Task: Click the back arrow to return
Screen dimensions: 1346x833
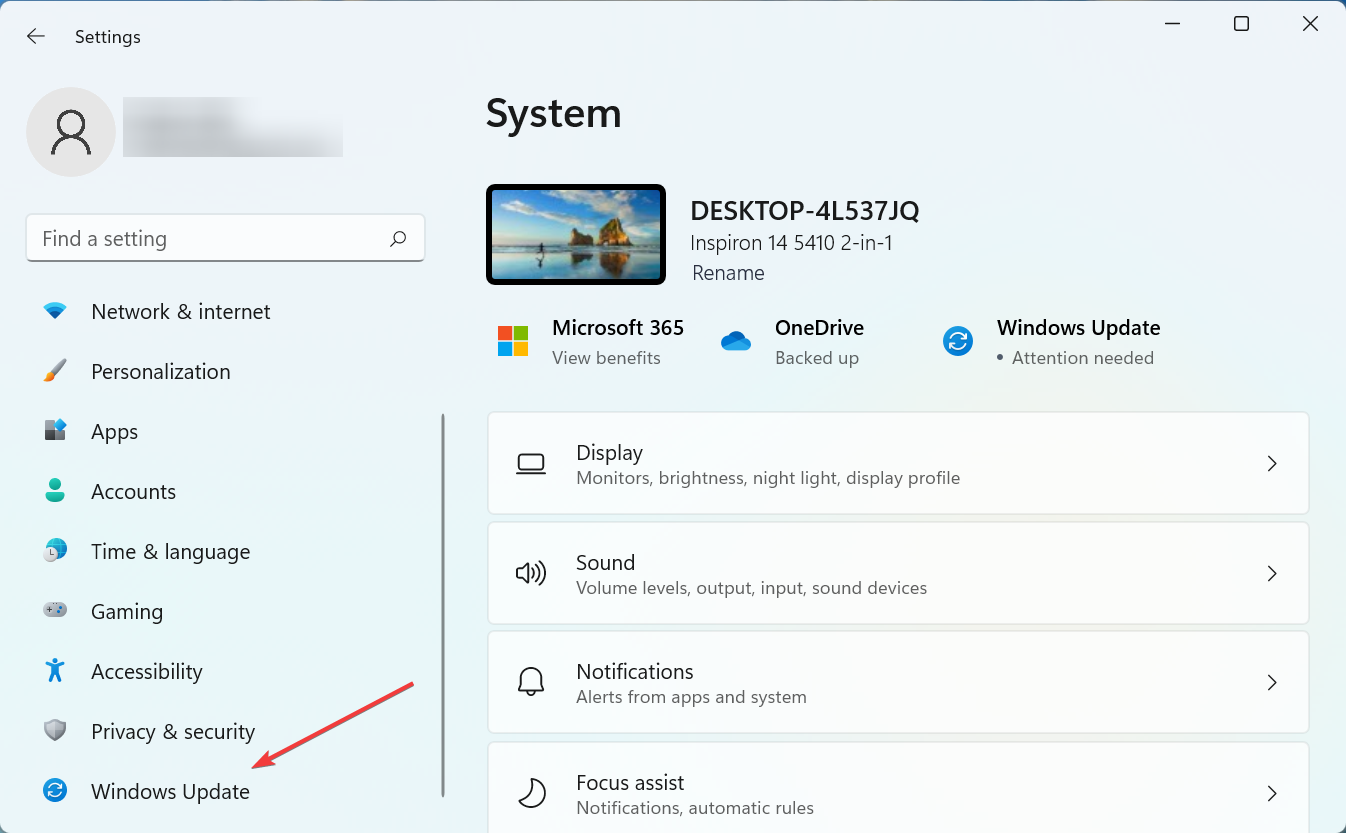Action: 35,36
